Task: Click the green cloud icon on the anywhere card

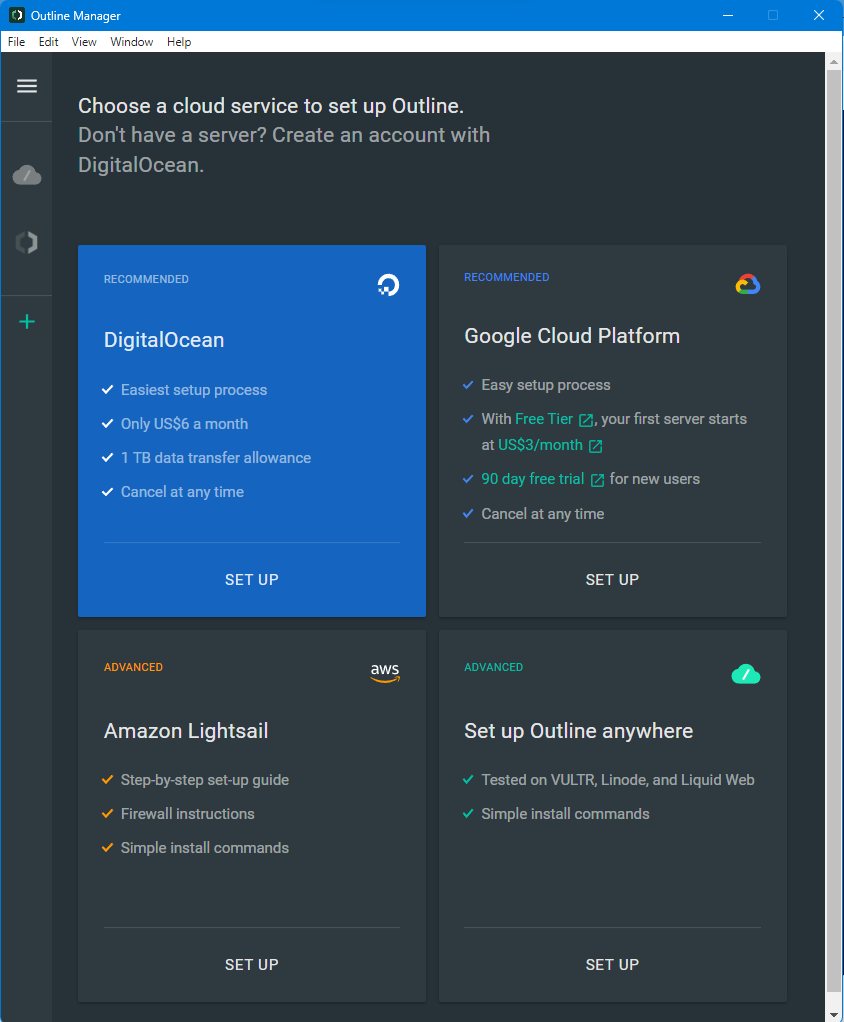Action: [x=745, y=674]
